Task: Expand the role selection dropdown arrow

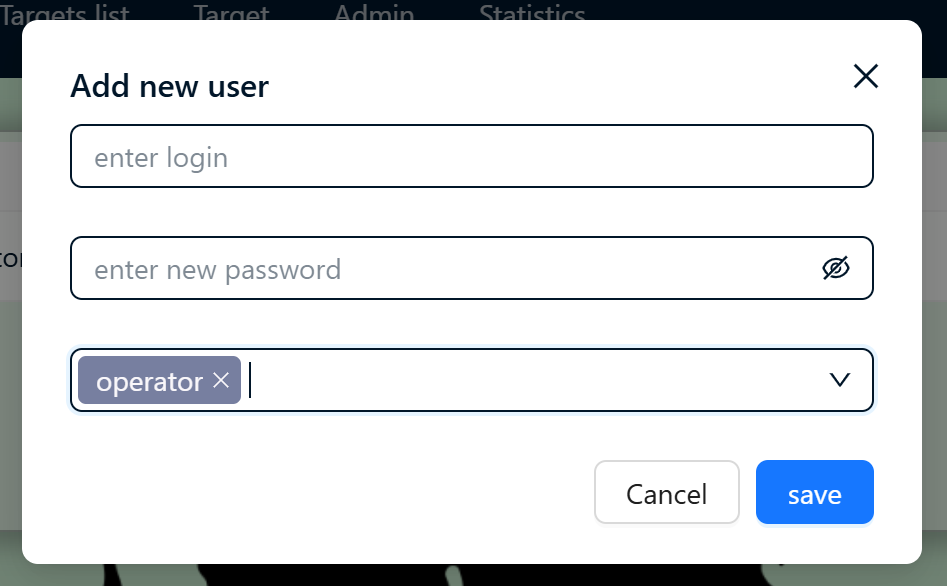Action: [x=839, y=380]
